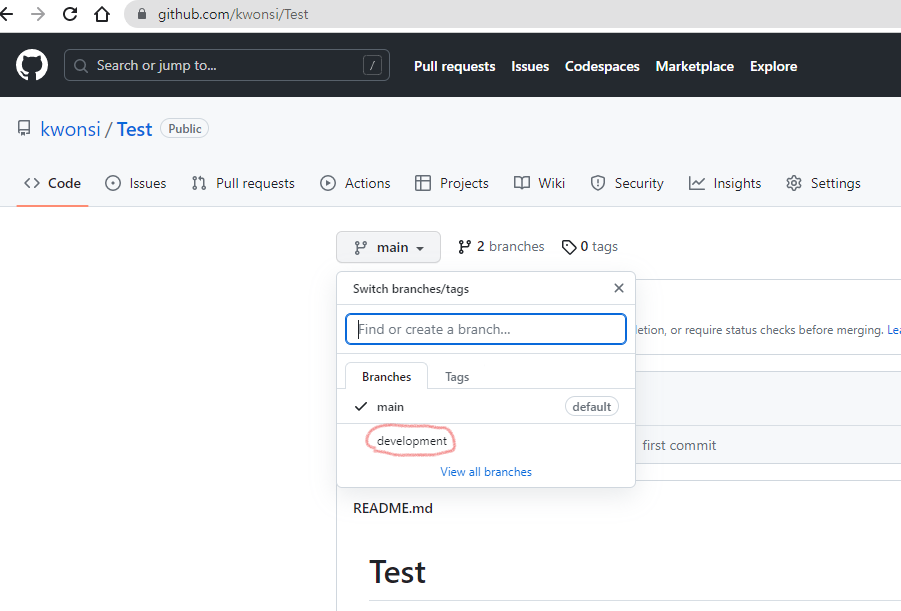Open Issues in top navigation bar
Viewport: 901px width, 611px height.
[x=530, y=66]
